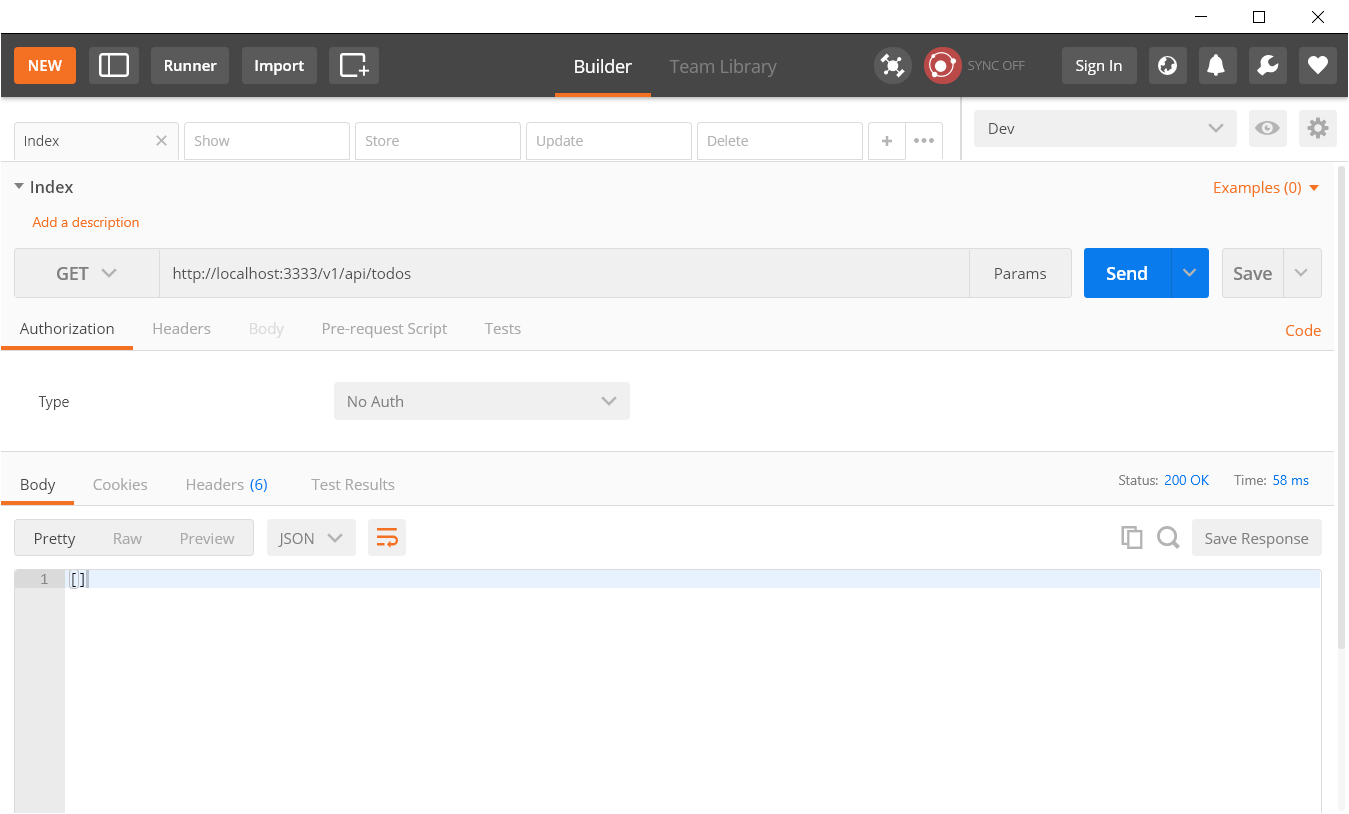Open Postman with the Runner icon
This screenshot has width=1349, height=814.
tap(189, 65)
